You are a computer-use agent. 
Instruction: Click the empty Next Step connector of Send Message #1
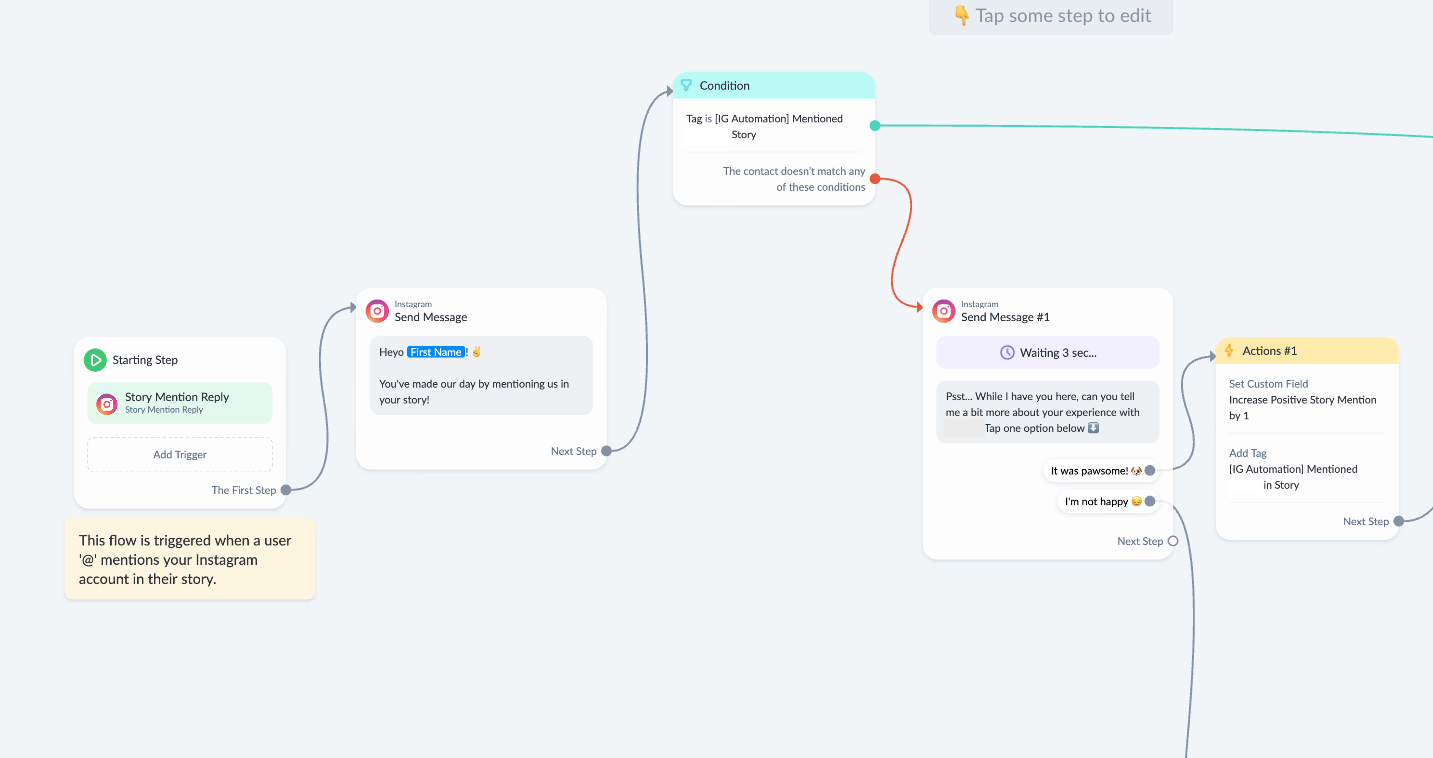point(1173,541)
